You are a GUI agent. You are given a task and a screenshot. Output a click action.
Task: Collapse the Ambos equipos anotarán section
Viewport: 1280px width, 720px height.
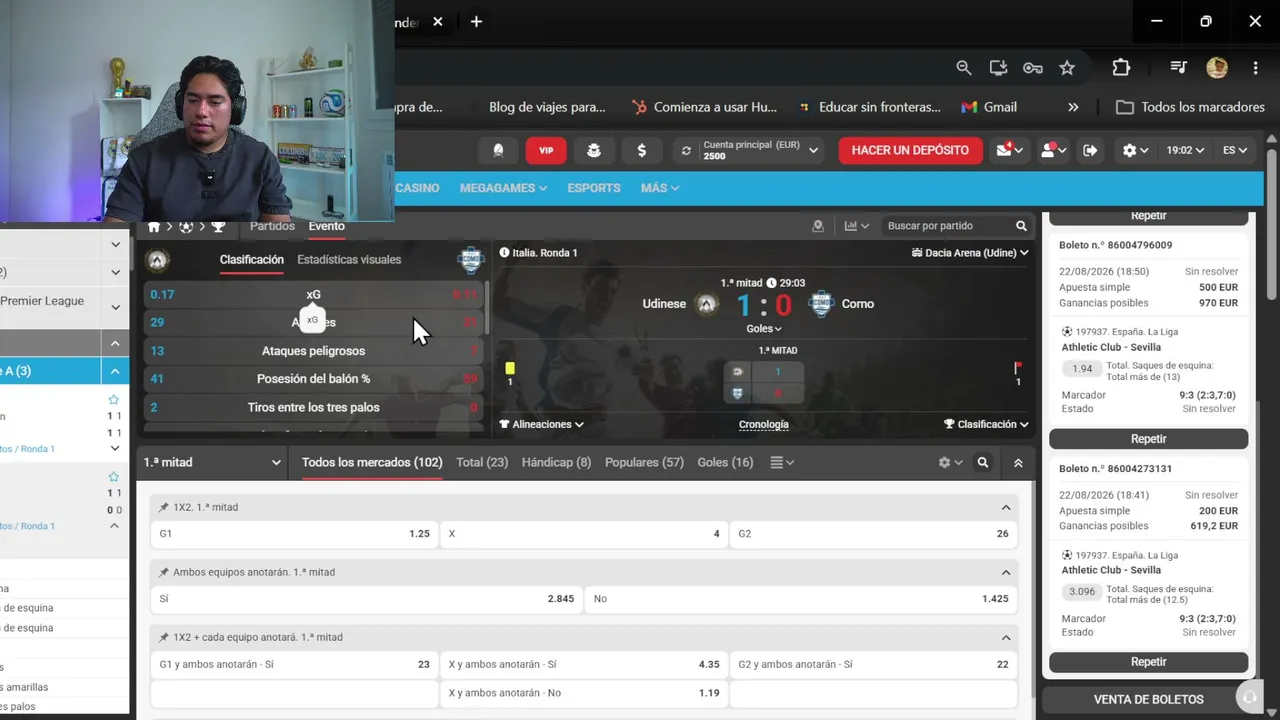coord(1006,573)
